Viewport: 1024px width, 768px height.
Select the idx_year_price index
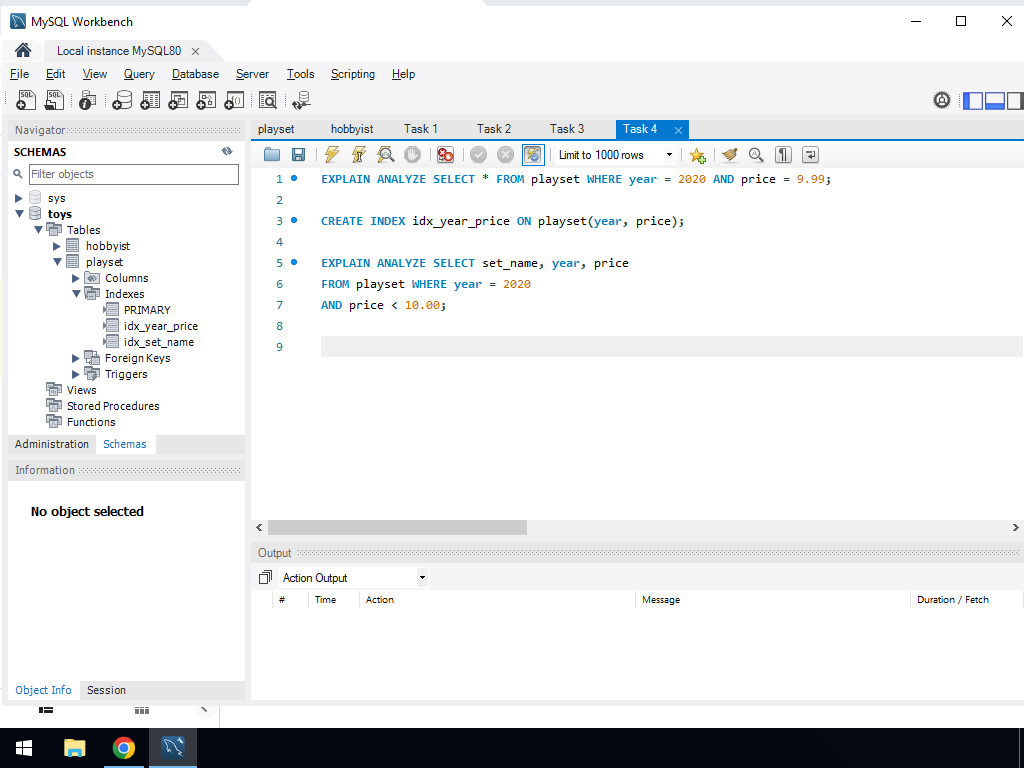[x=160, y=326]
